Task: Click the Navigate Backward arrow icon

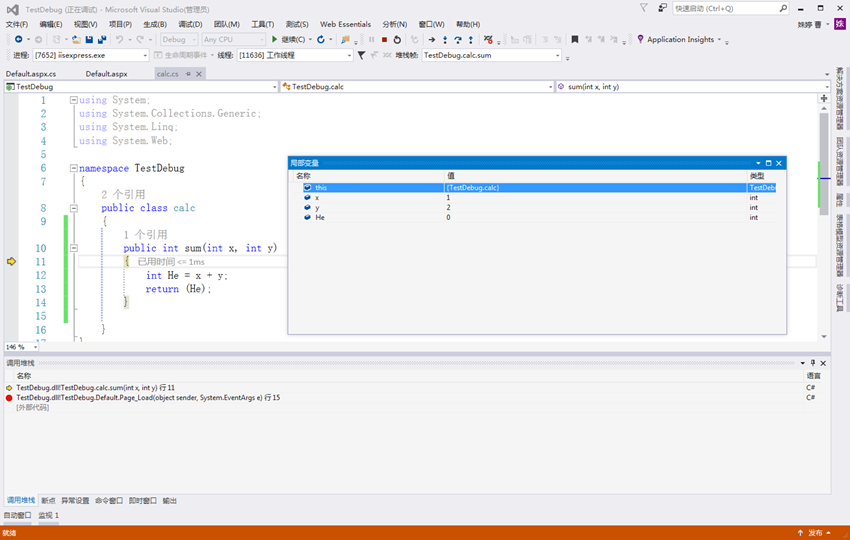Action: pyautogui.click(x=18, y=40)
